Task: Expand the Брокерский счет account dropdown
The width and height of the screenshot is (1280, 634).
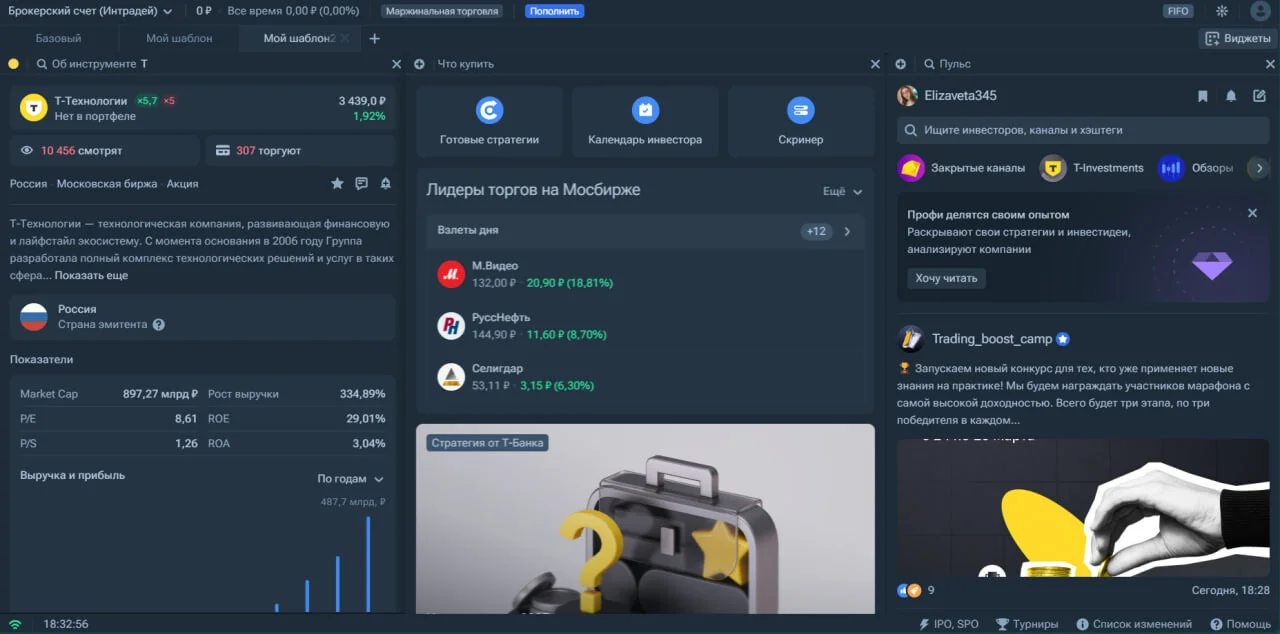Action: click(x=90, y=11)
